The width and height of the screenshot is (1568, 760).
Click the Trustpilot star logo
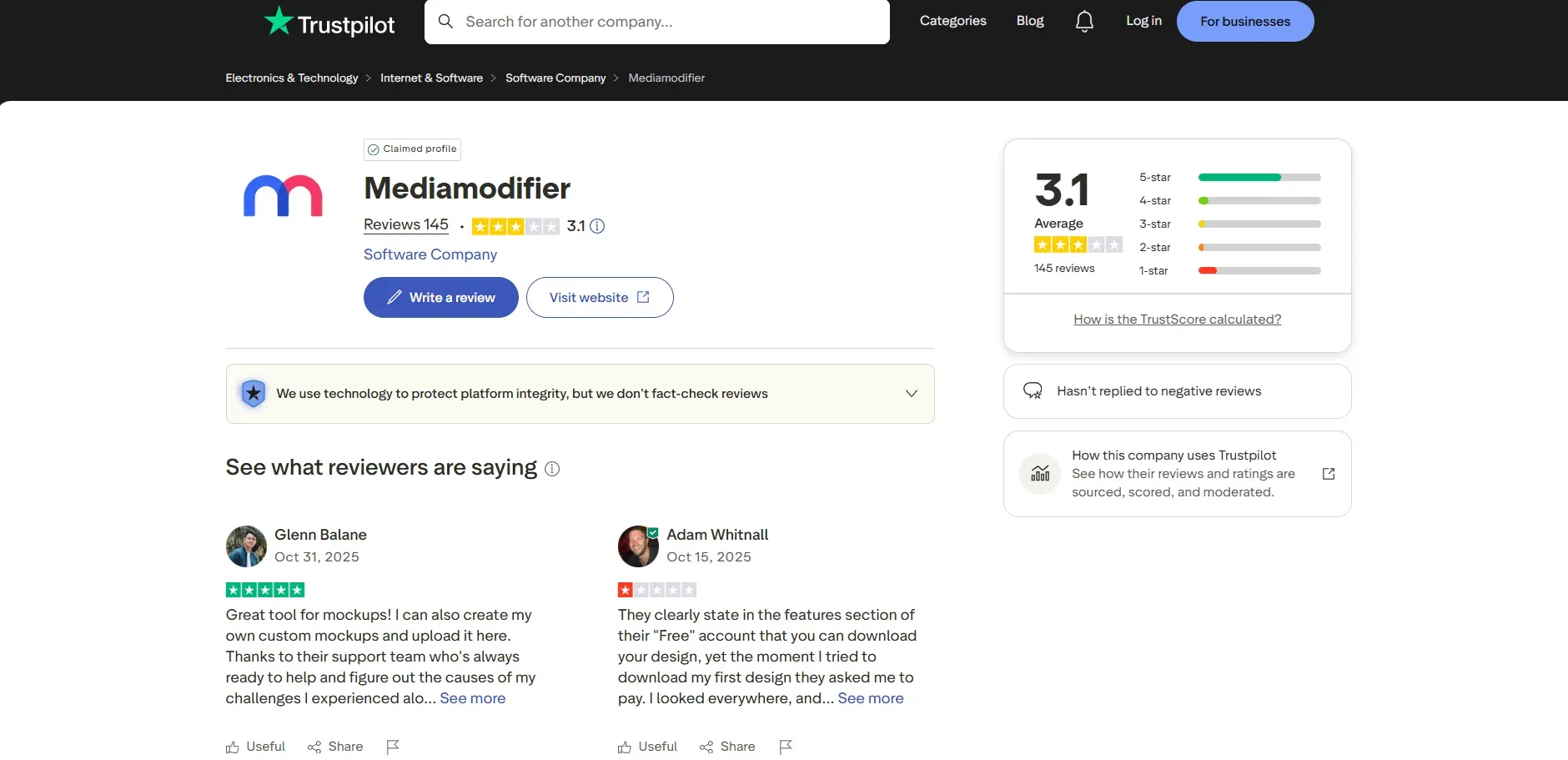click(x=277, y=20)
